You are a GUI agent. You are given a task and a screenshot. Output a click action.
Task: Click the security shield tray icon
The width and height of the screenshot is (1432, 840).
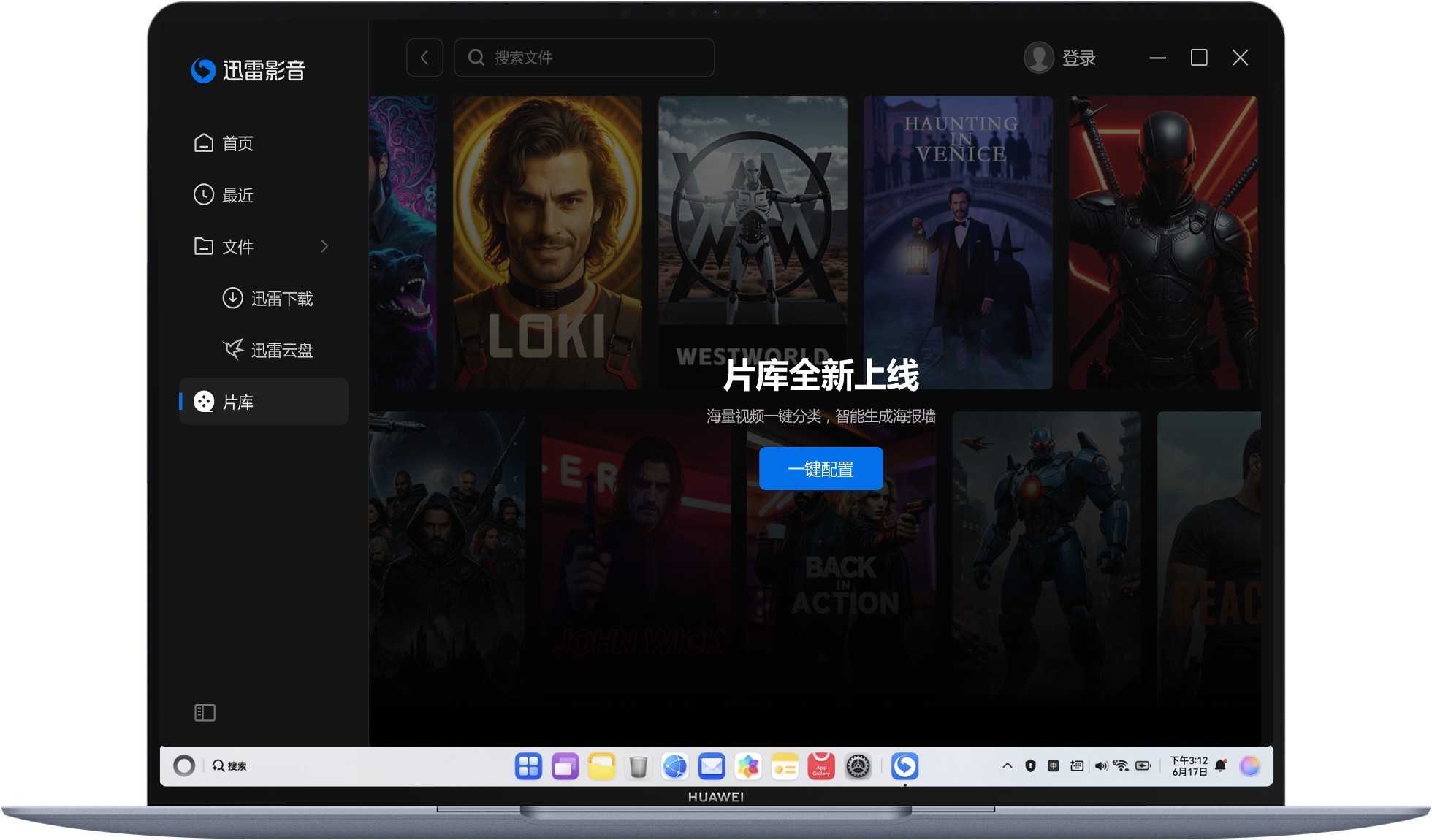[x=1030, y=766]
